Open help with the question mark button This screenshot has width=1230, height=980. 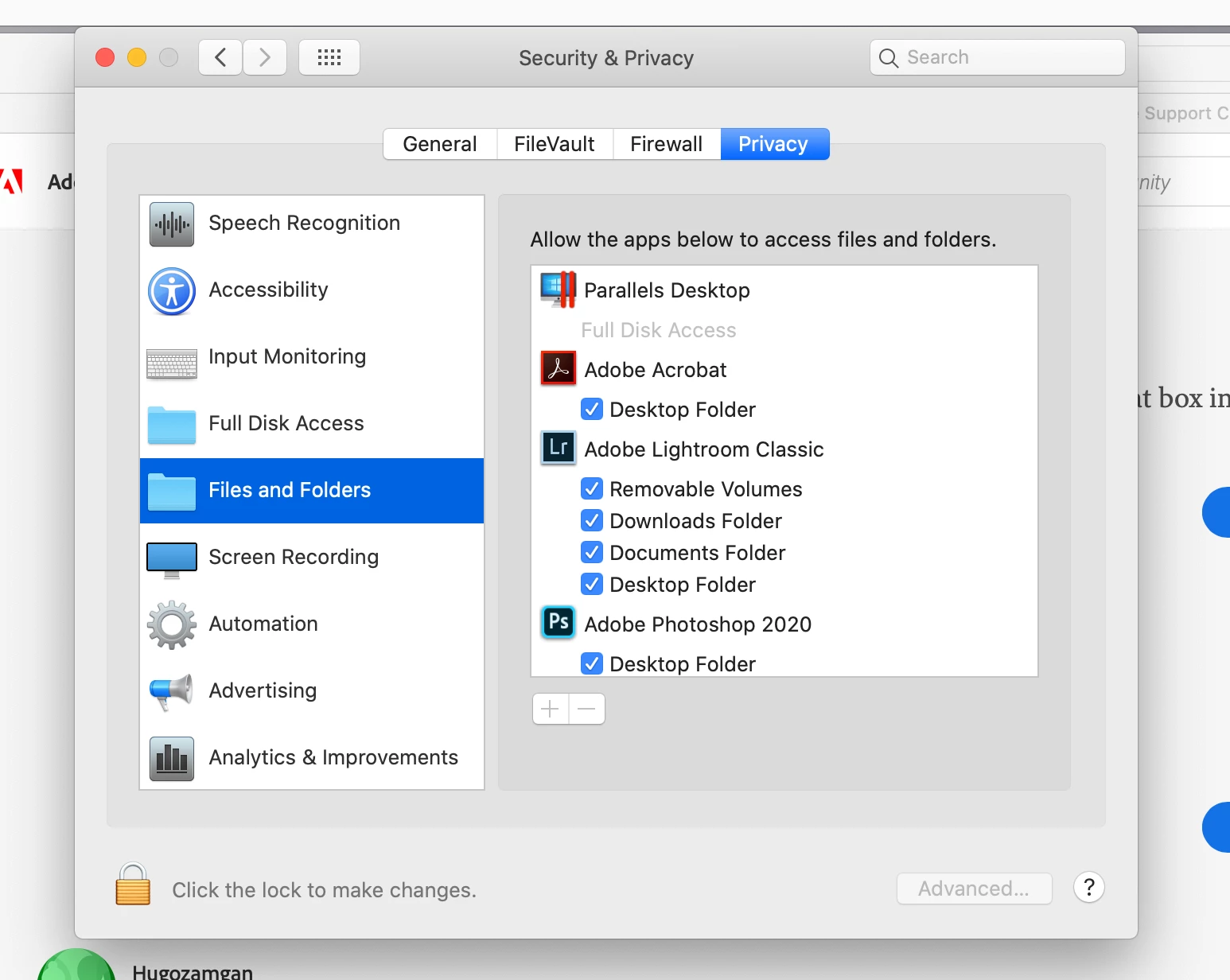click(x=1089, y=887)
